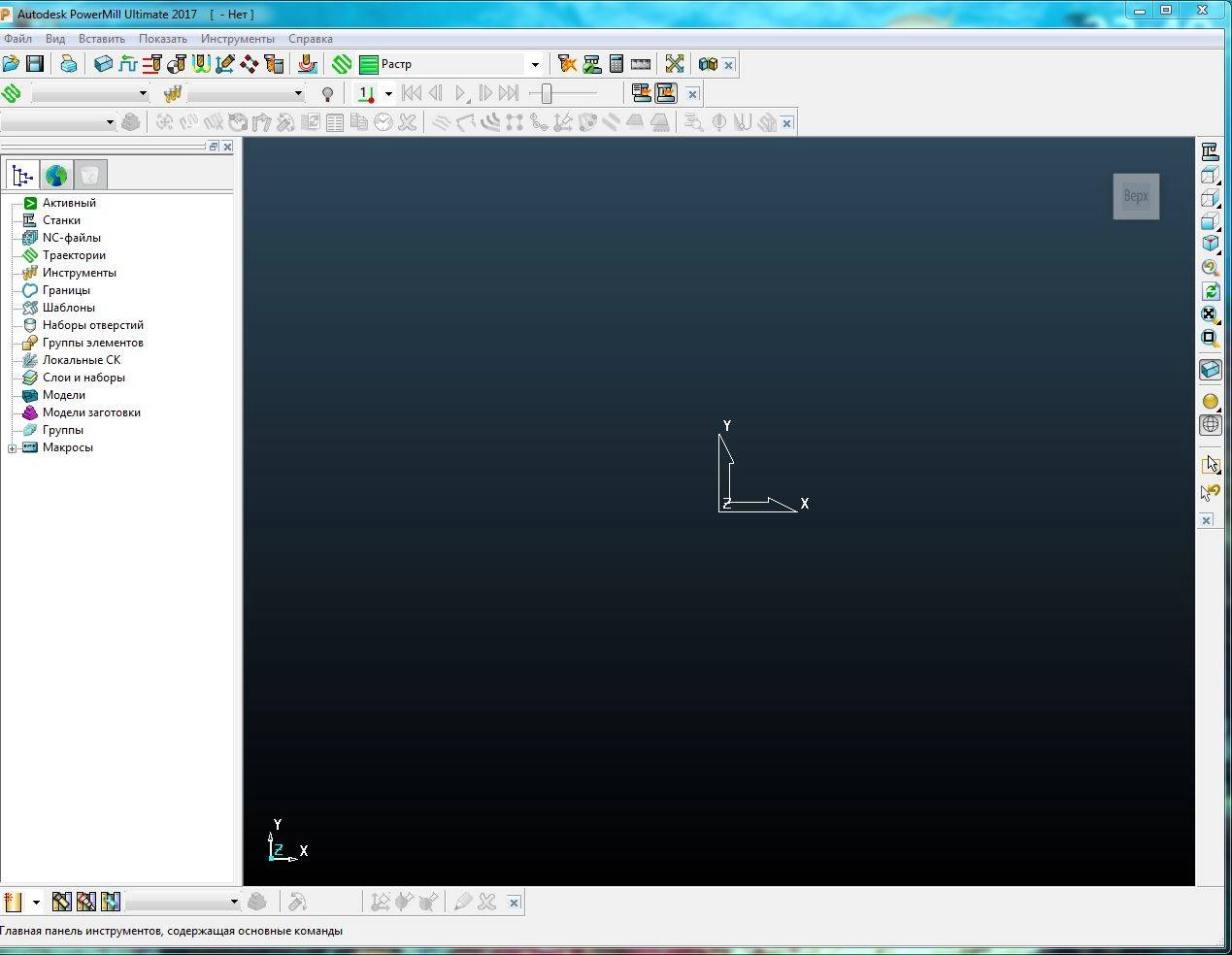Click the measure ruler icon
1232x955 pixels.
click(x=641, y=64)
